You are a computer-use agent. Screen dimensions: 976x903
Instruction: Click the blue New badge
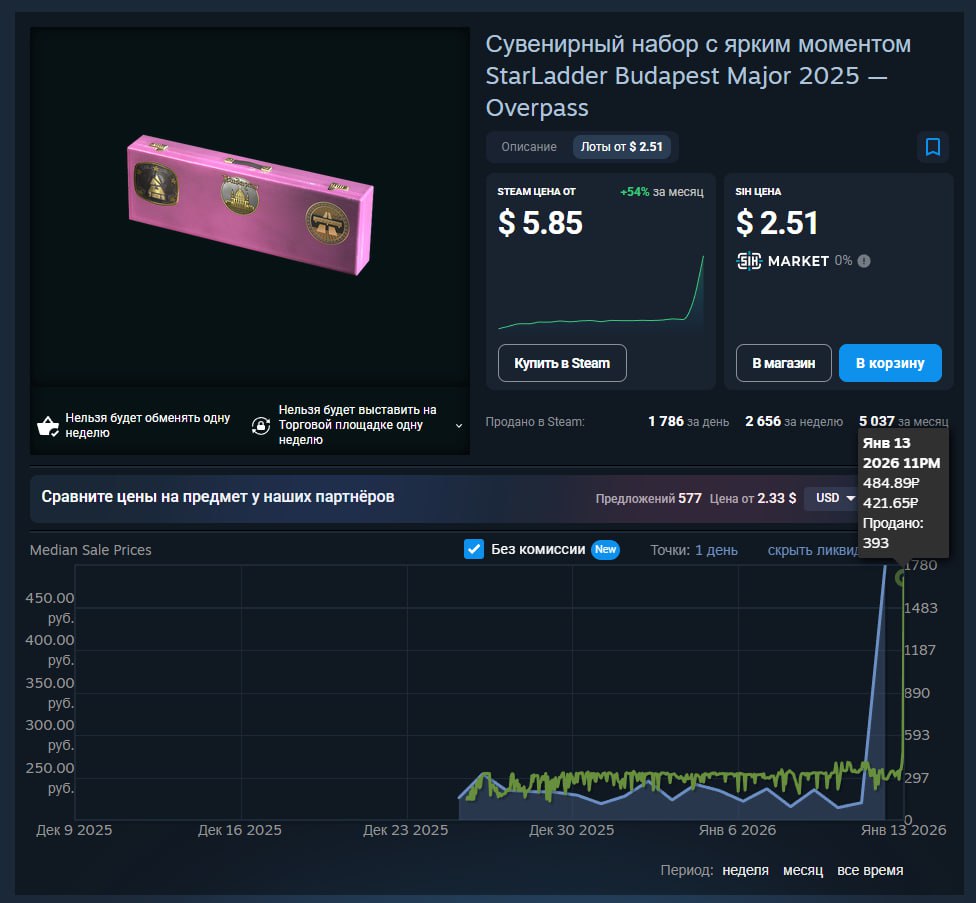click(605, 549)
